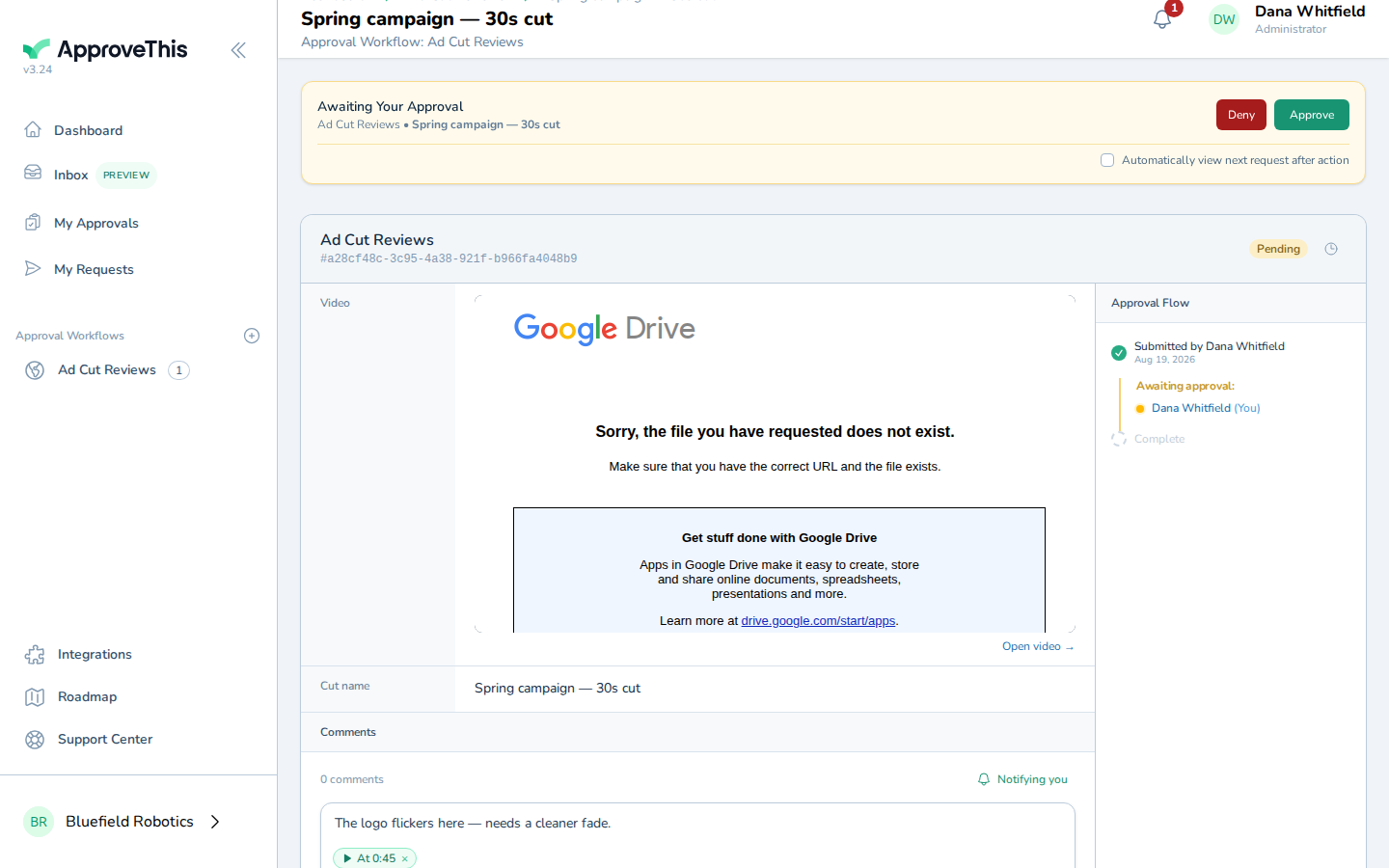Go to My Approvals
The width and height of the screenshot is (1389, 868).
(96, 223)
